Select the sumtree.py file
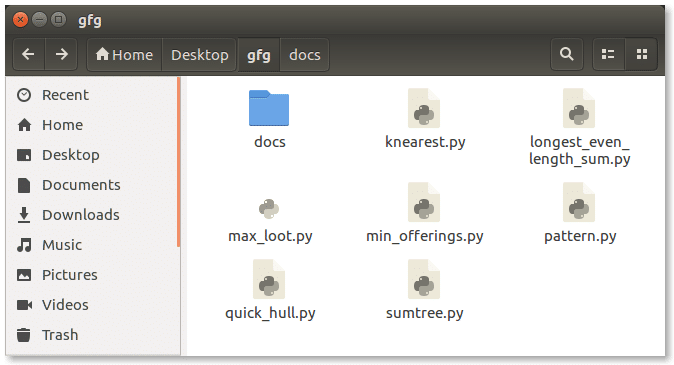 [x=424, y=290]
